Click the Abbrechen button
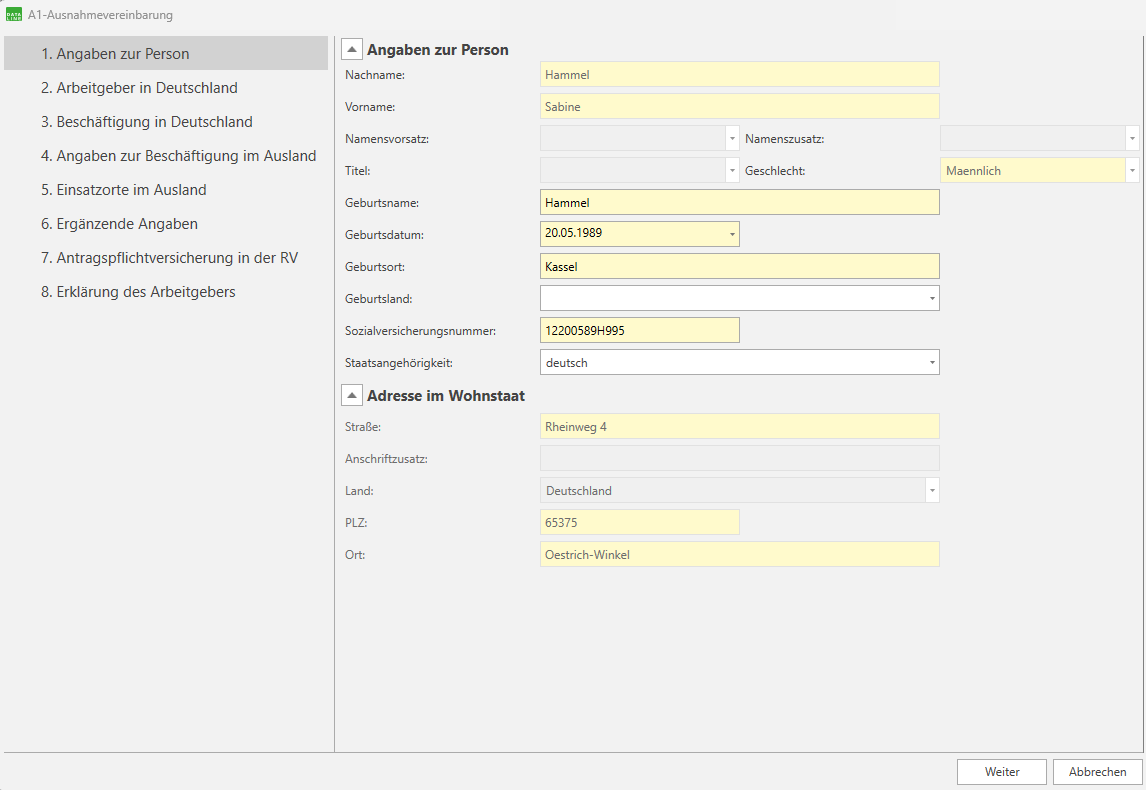The image size is (1146, 790). click(x=1097, y=772)
